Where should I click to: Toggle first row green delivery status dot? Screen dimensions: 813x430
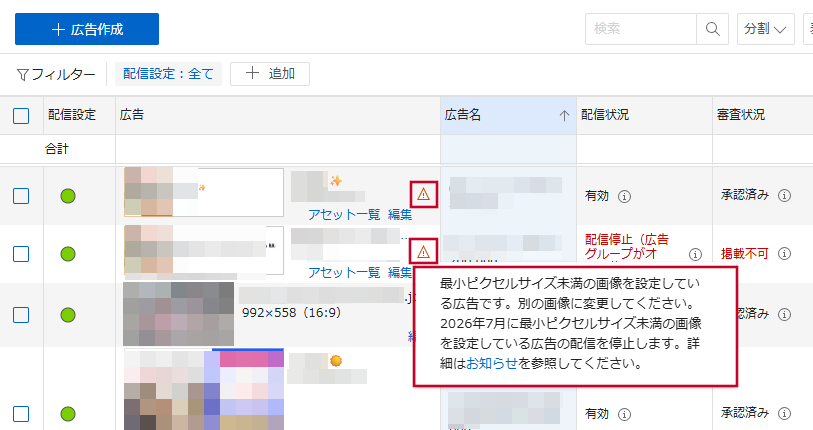coord(68,196)
